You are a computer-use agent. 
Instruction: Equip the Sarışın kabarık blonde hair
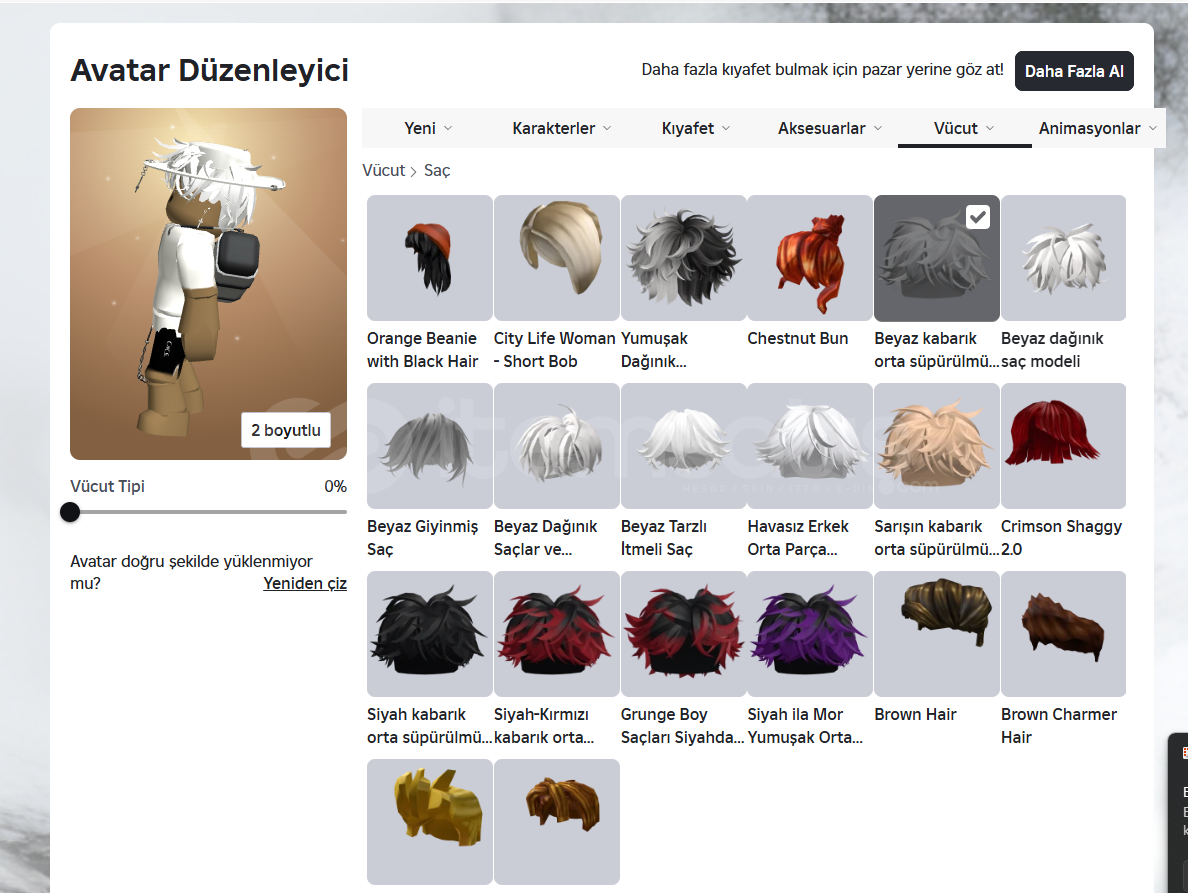(936, 446)
